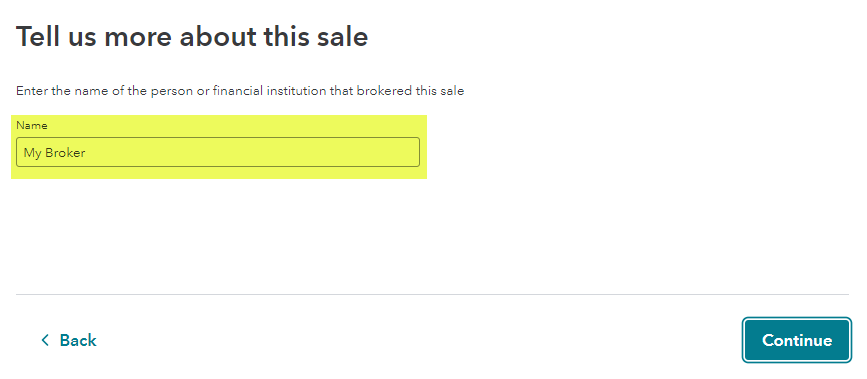
Task: Click the Continue button
Action: (x=797, y=340)
